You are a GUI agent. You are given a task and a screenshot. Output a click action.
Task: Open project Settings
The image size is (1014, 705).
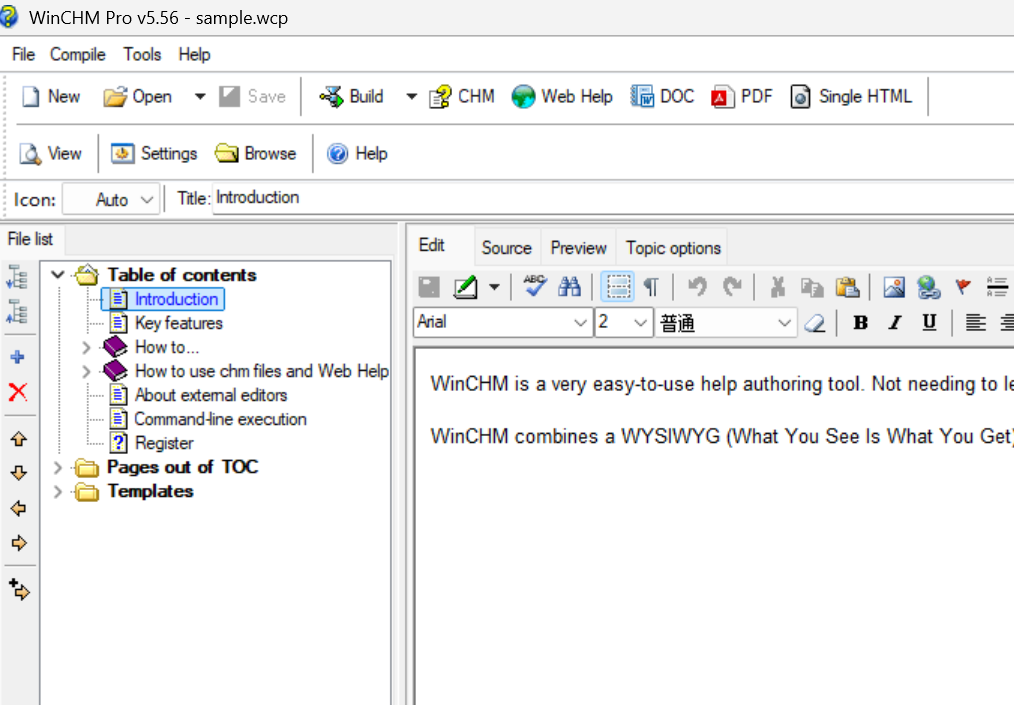154,153
